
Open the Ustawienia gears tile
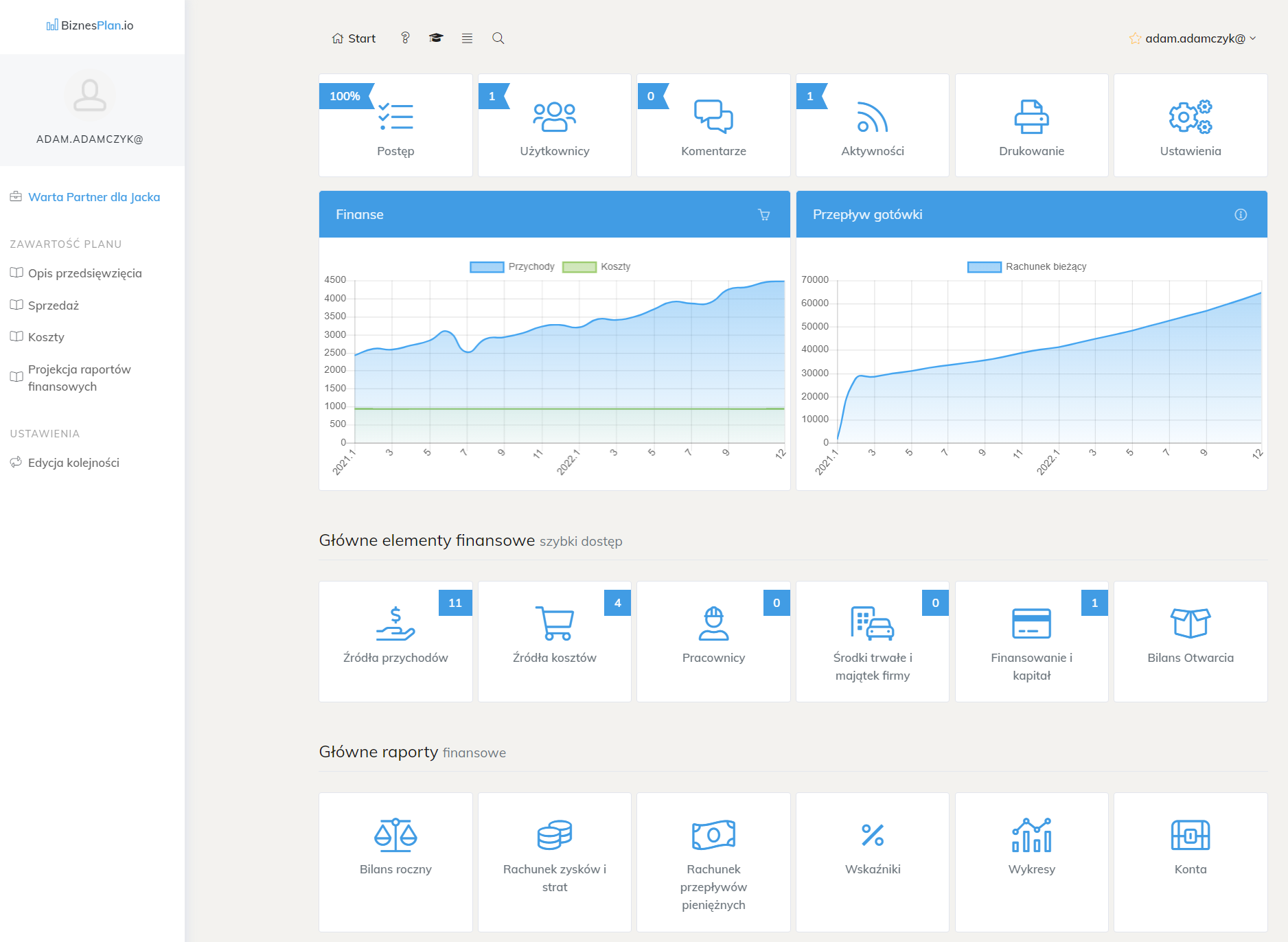[1191, 126]
